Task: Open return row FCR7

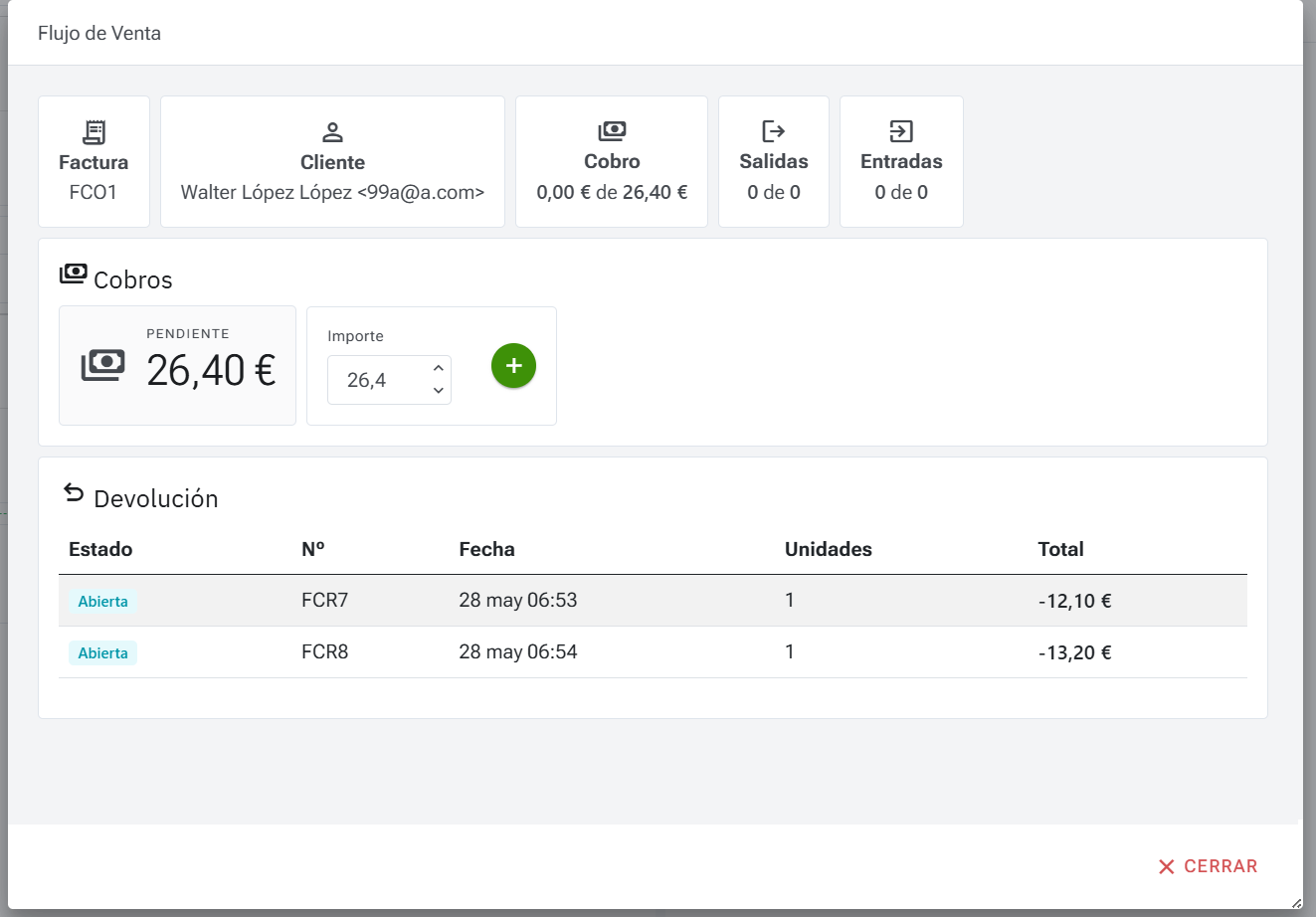Action: (x=324, y=601)
